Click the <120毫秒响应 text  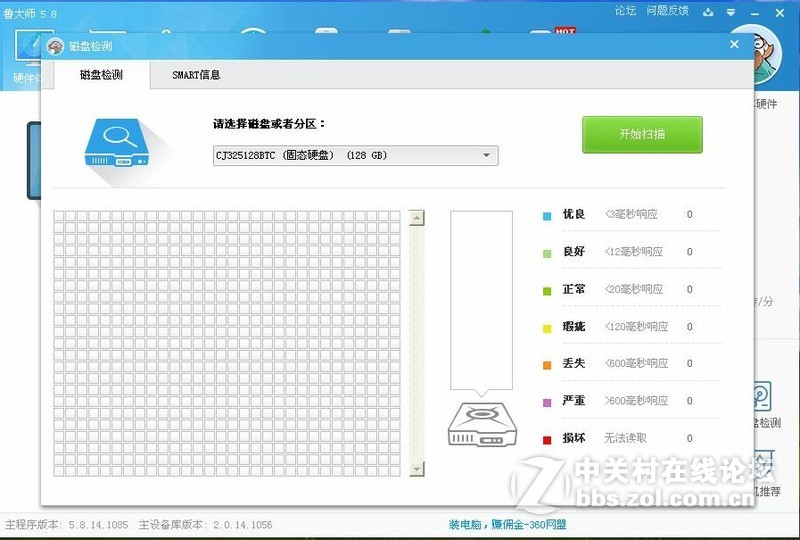coord(636,326)
